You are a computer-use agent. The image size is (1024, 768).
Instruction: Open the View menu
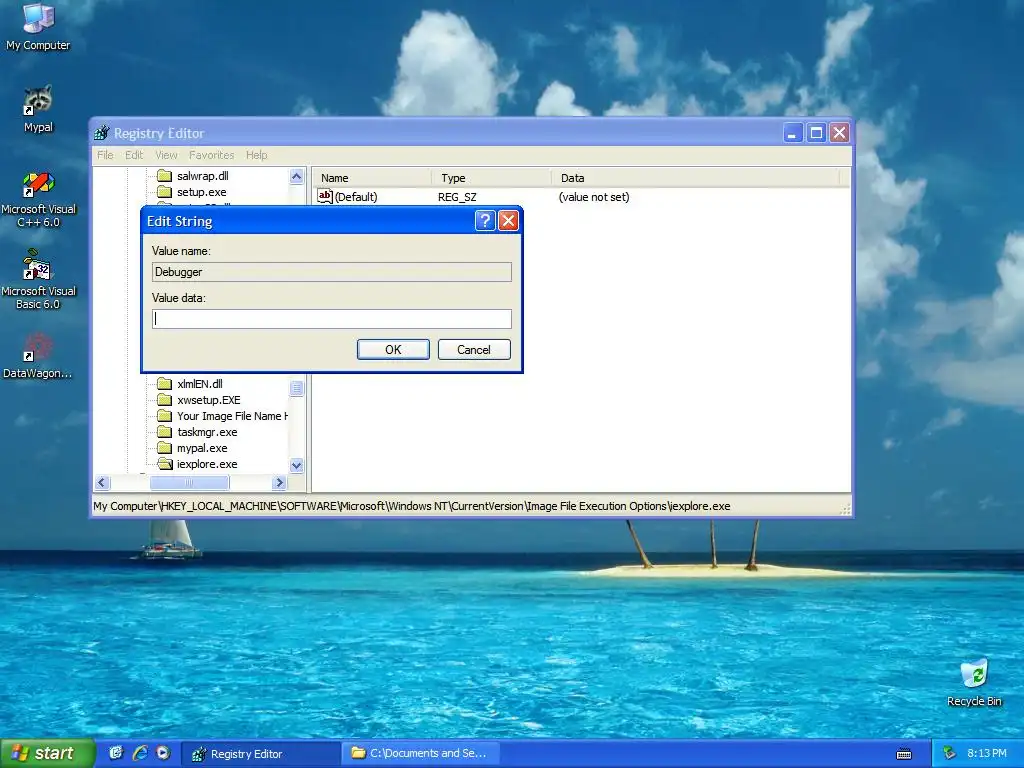point(166,155)
